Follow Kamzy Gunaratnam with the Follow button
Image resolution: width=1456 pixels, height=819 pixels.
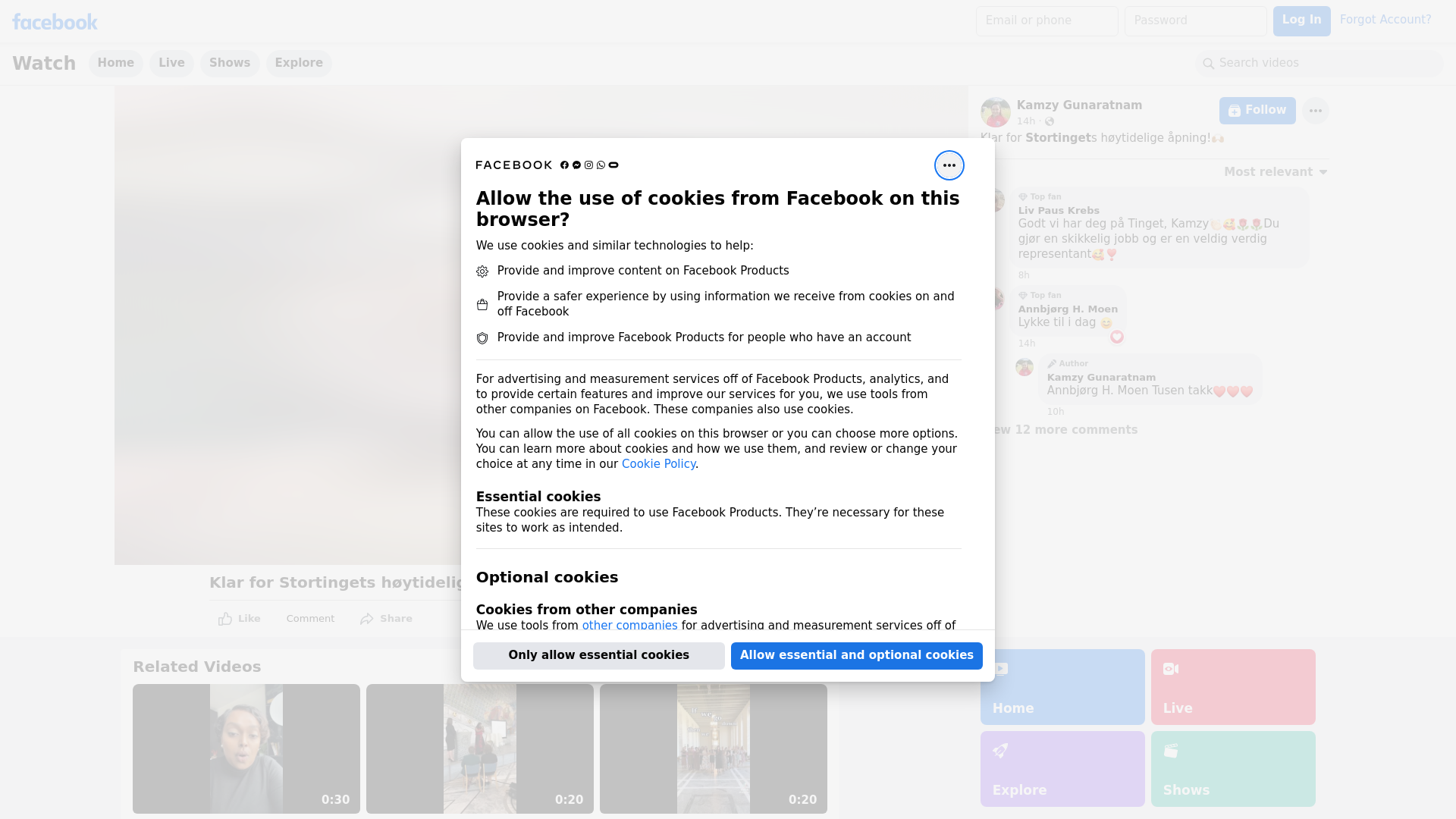click(x=1257, y=111)
